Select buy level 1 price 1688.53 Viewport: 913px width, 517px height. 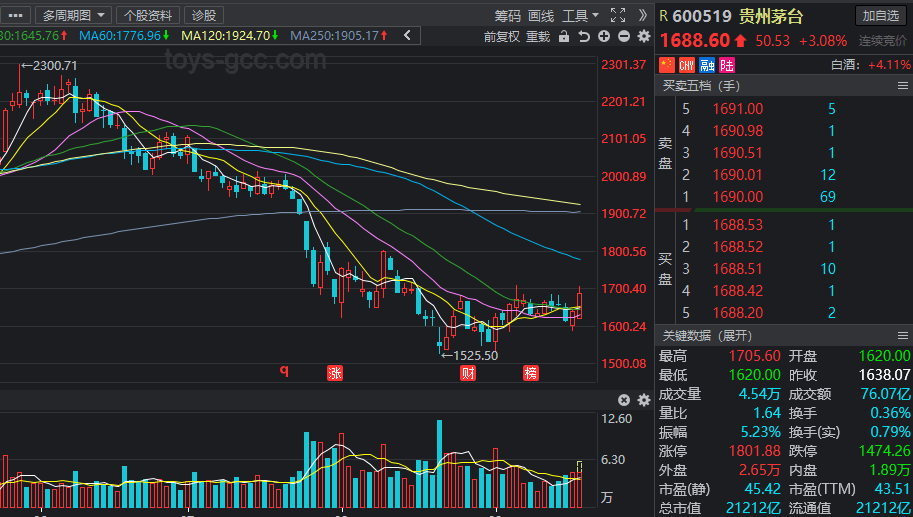tap(738, 225)
